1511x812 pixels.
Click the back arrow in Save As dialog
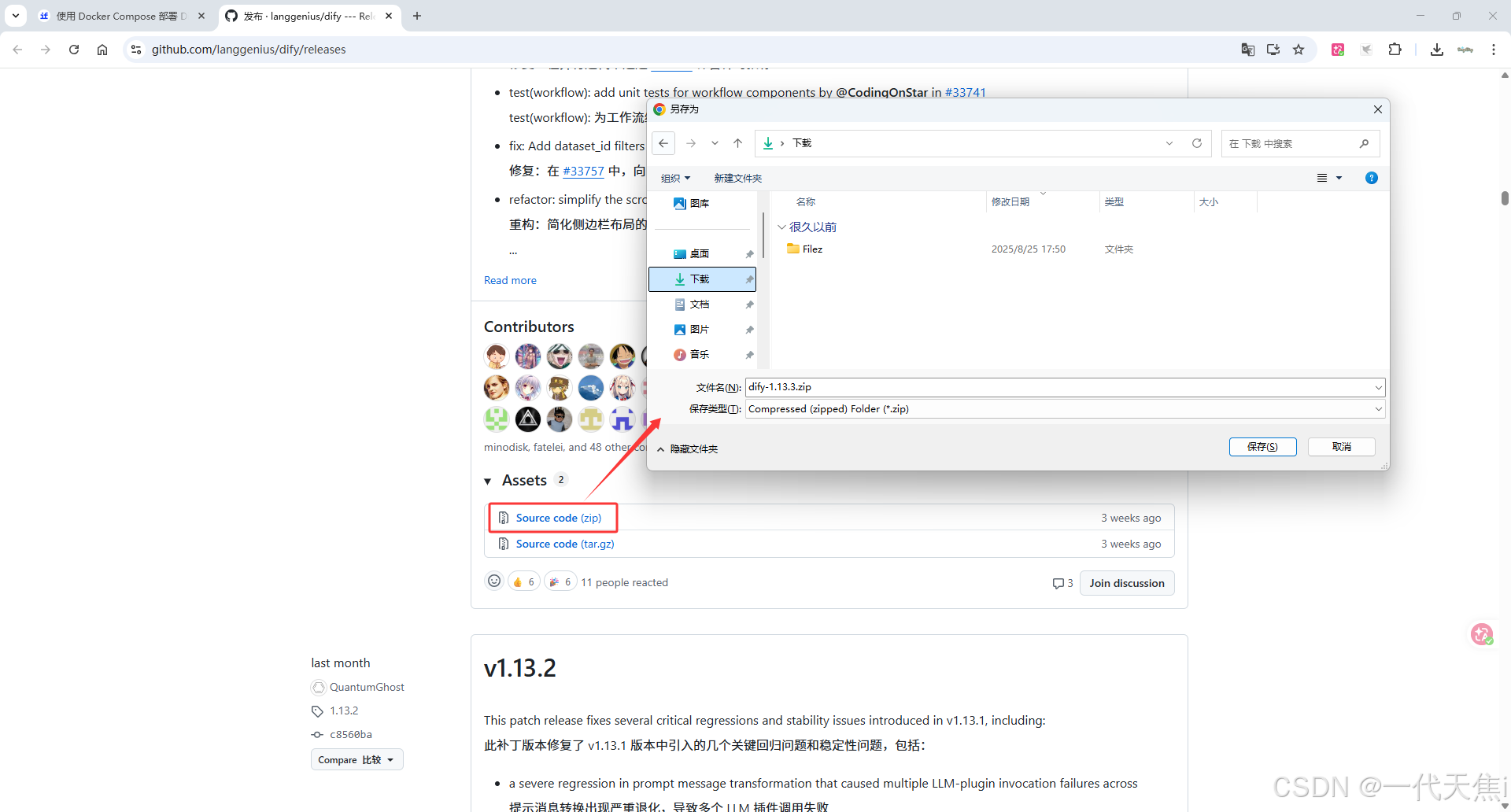[663, 143]
